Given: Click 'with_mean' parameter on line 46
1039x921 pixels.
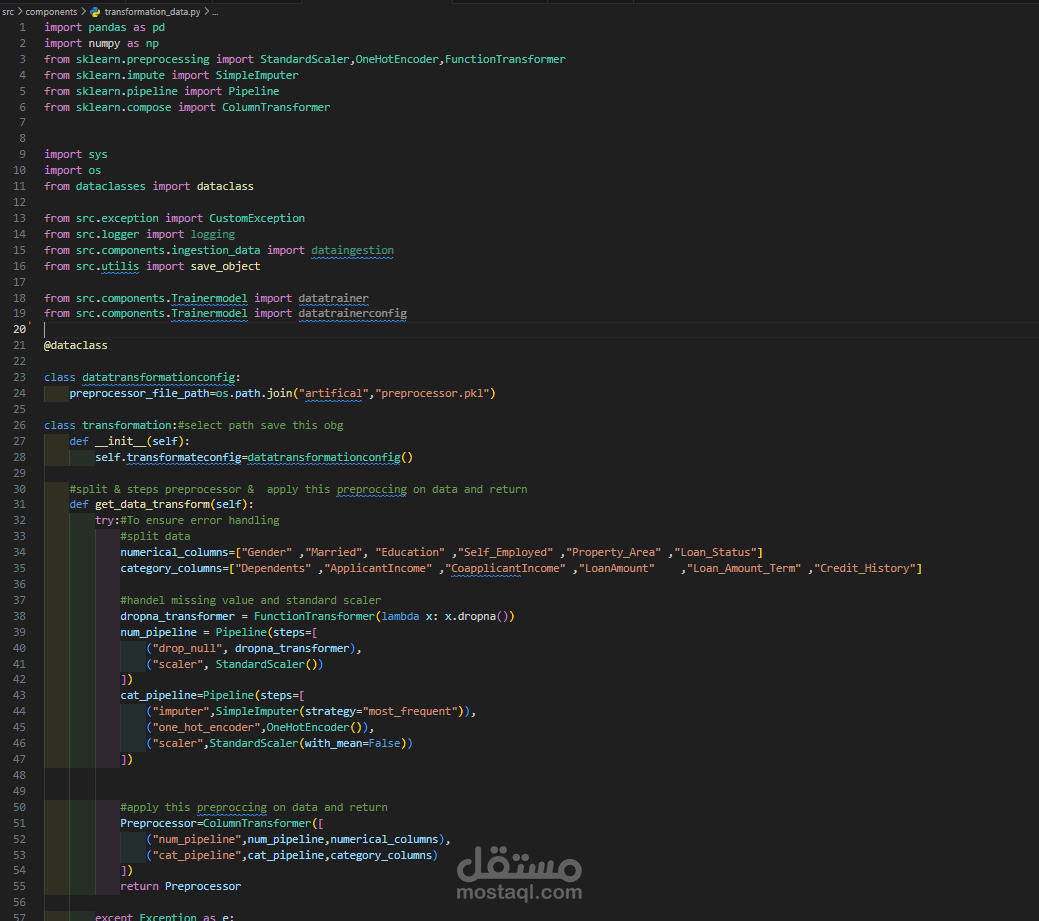Looking at the screenshot, I should (333, 743).
